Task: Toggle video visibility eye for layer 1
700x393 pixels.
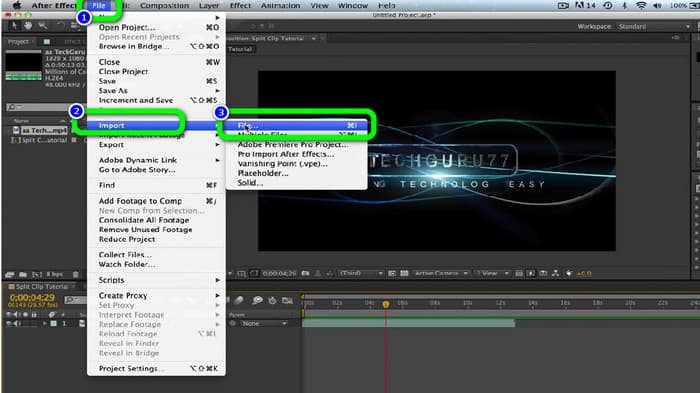Action: click(9, 323)
